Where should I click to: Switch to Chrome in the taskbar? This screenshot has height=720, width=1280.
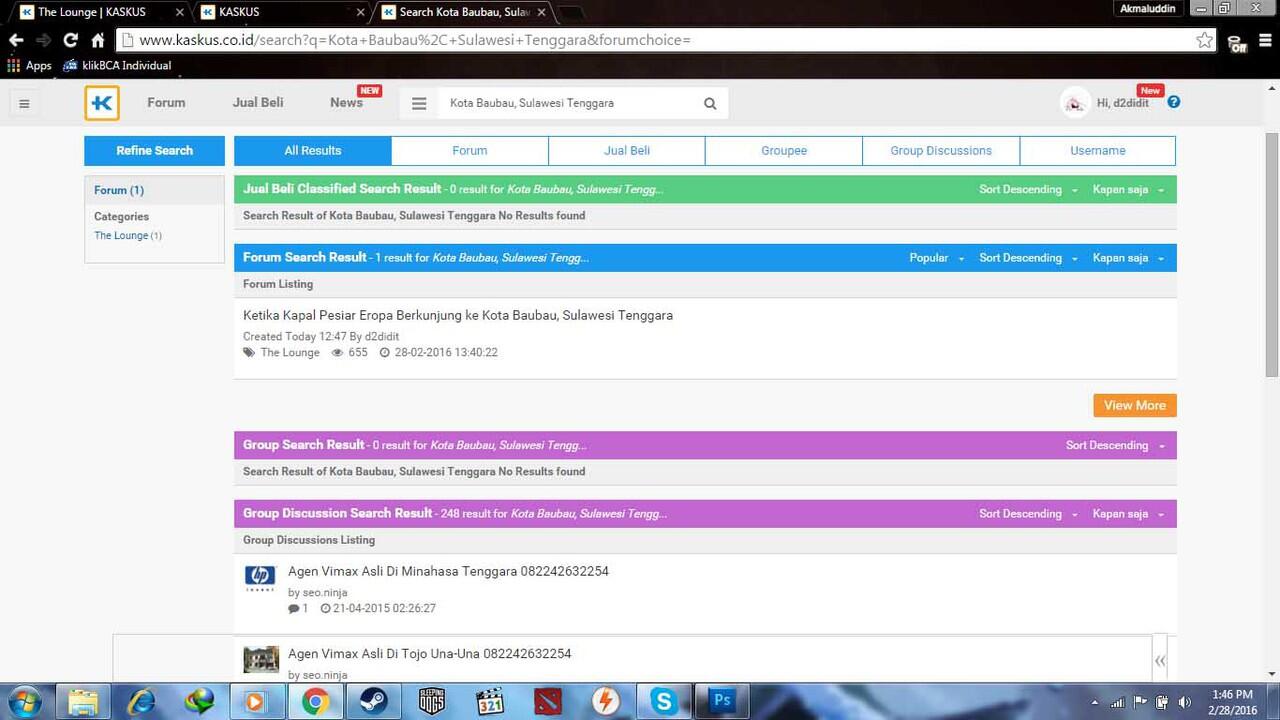tap(315, 701)
